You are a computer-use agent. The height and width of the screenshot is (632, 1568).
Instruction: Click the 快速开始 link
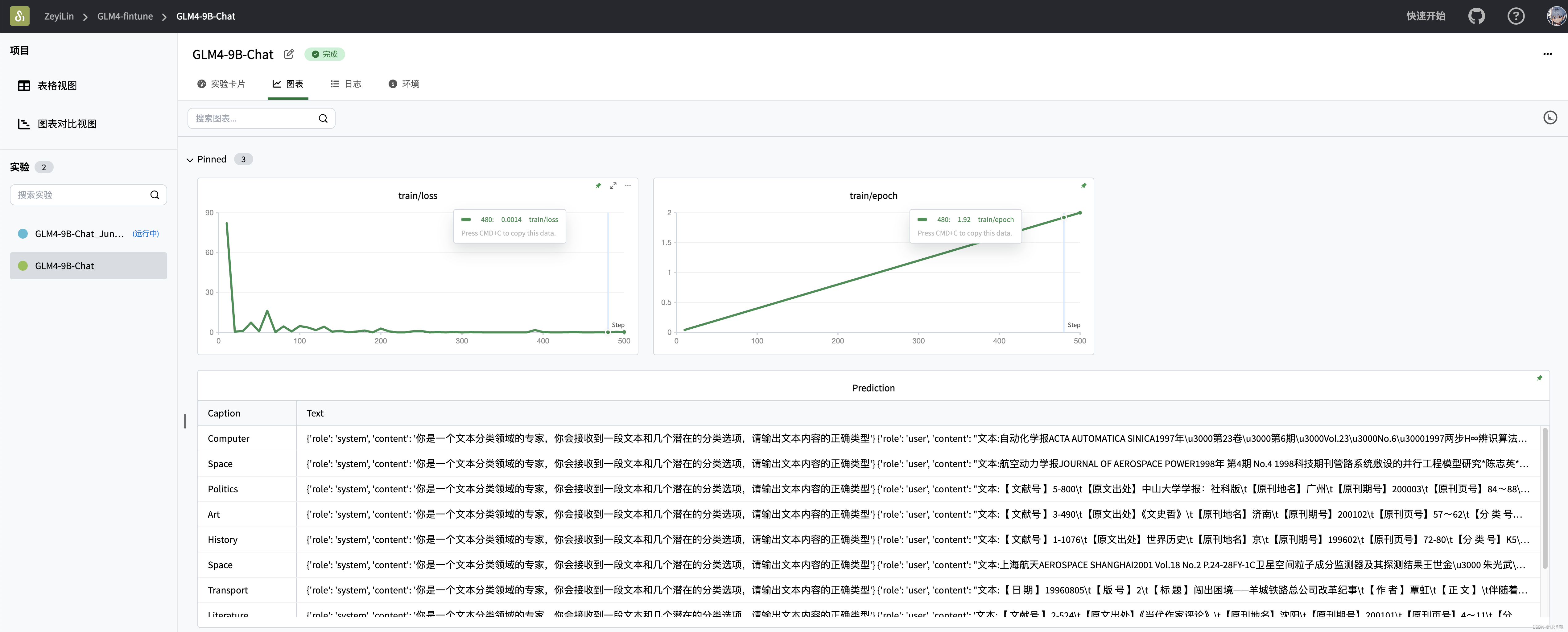1426,16
